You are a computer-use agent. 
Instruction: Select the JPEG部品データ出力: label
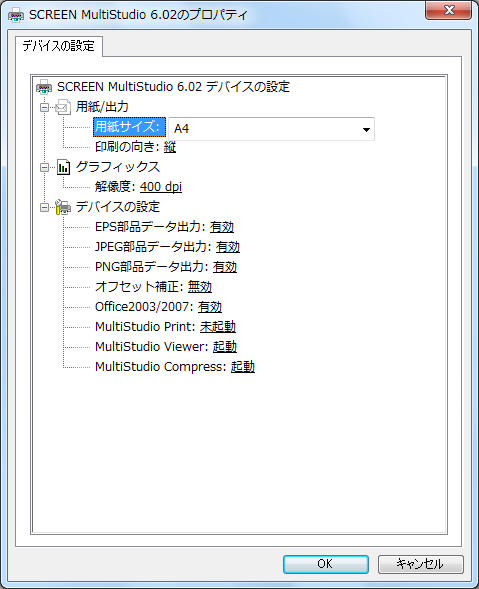[x=153, y=247]
